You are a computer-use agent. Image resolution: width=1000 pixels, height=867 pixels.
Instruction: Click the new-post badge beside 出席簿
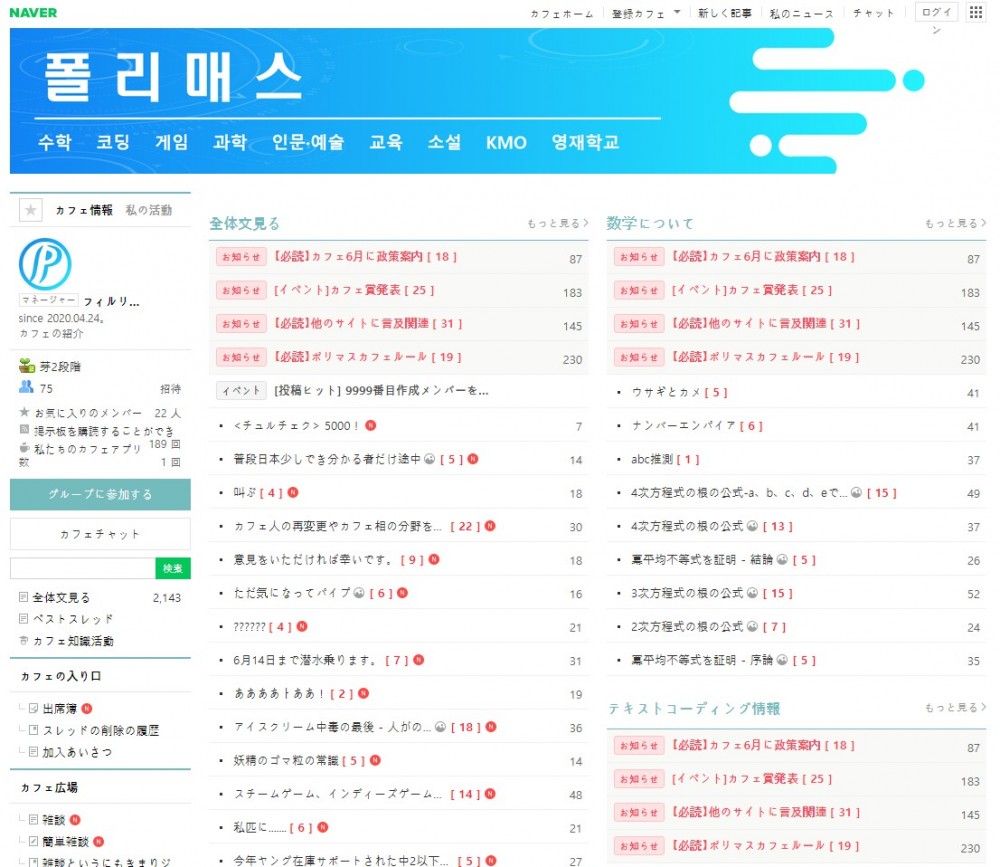tap(87, 708)
